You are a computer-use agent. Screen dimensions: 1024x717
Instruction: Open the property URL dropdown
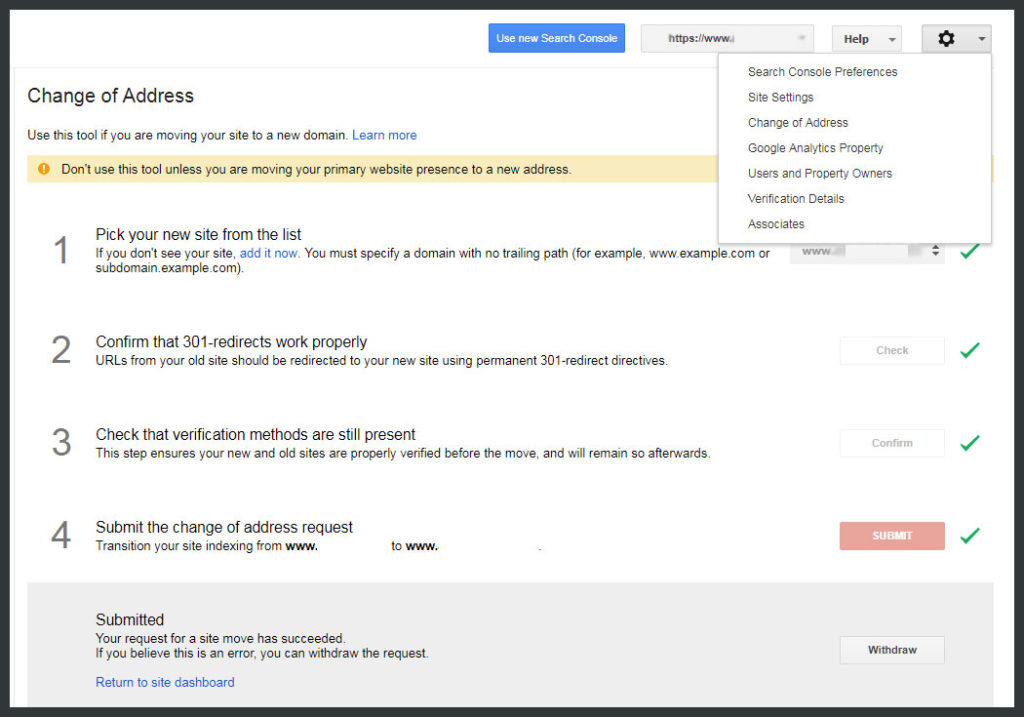[727, 38]
